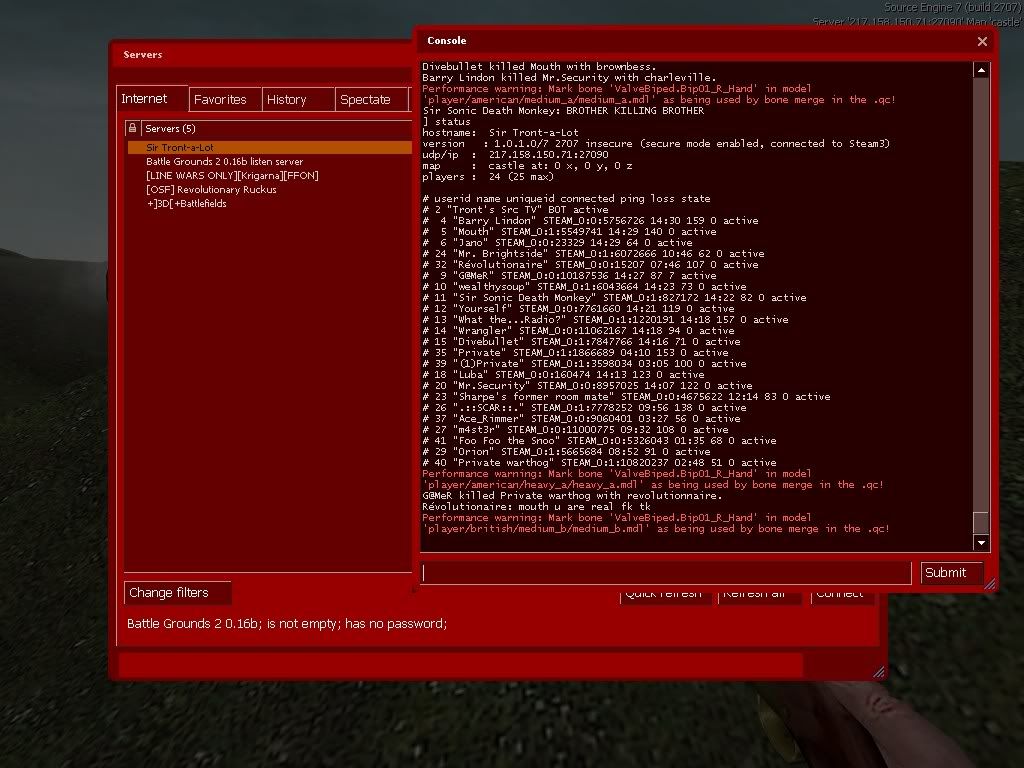Focus the console command input field

pyautogui.click(x=666, y=573)
